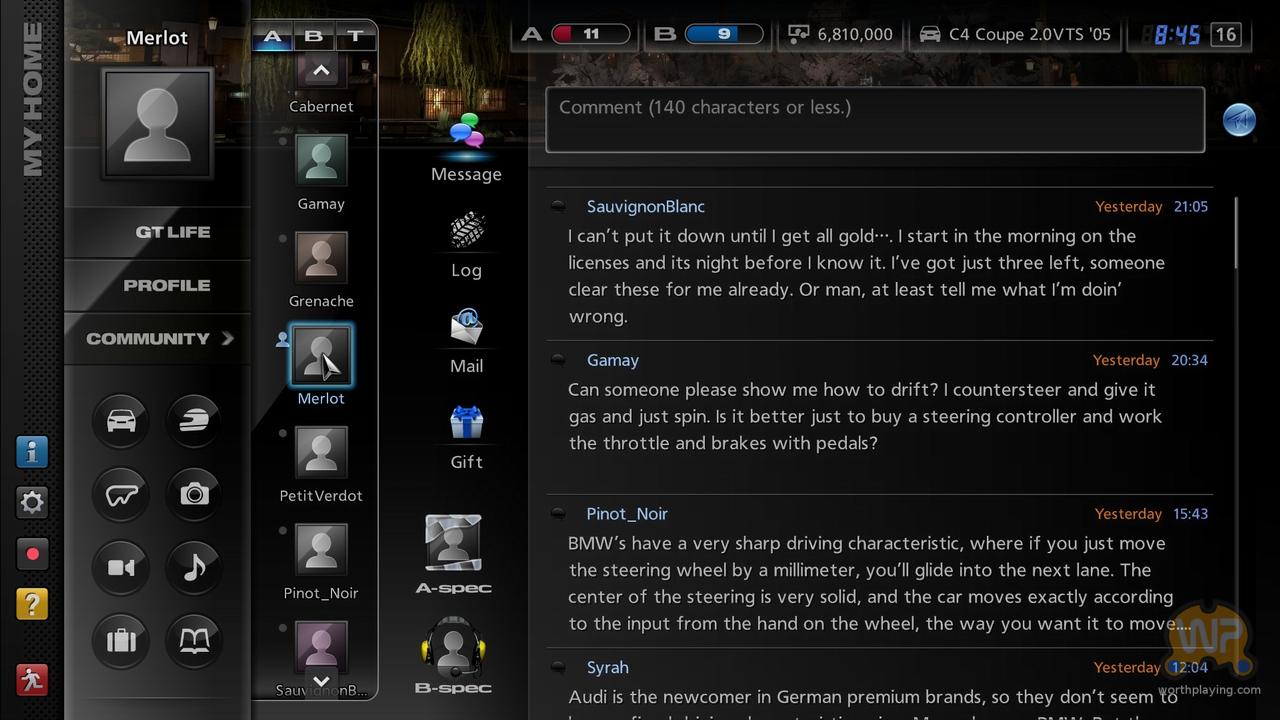
Task: Select Gamay's avatar in friends list
Action: pyautogui.click(x=321, y=160)
